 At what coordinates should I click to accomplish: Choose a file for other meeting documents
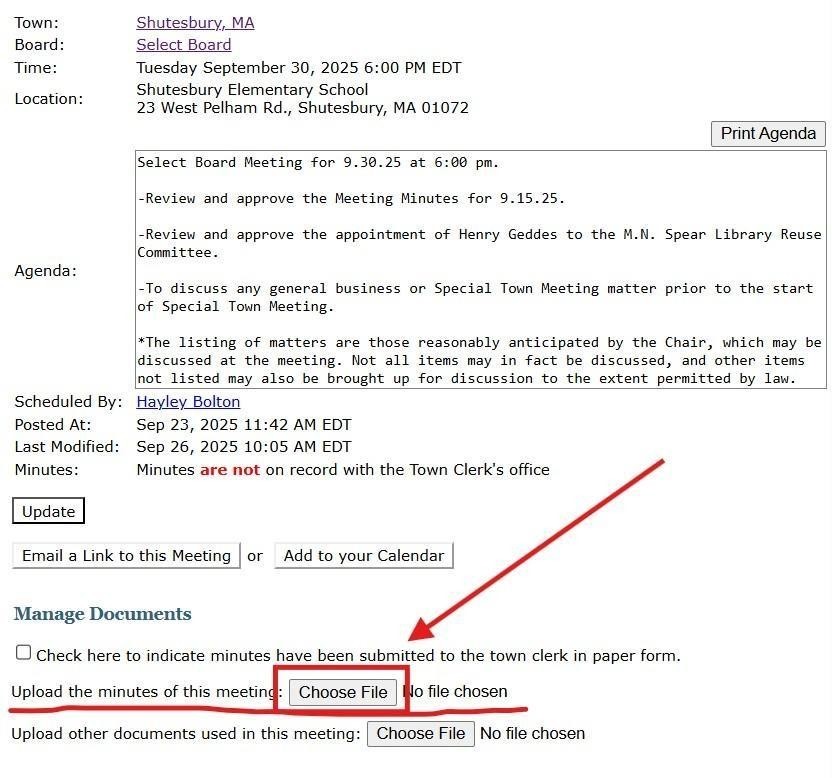click(420, 733)
